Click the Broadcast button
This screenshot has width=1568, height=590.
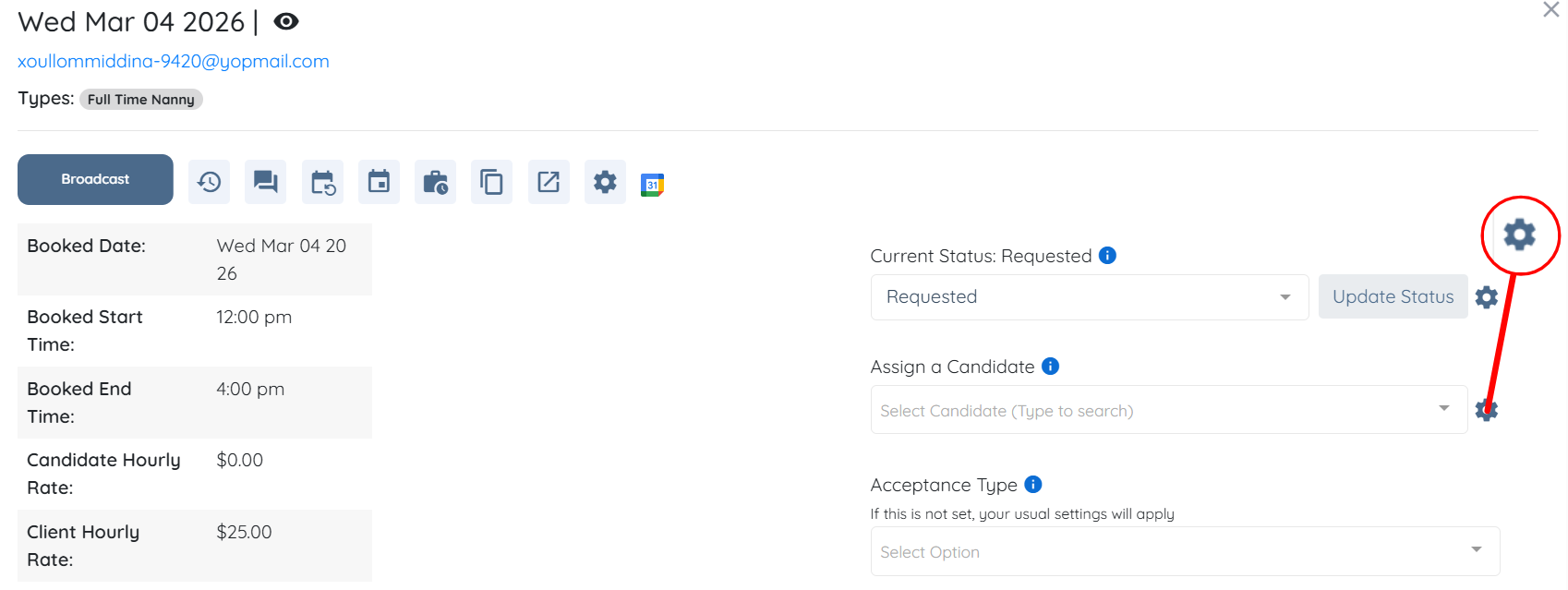coord(95,179)
